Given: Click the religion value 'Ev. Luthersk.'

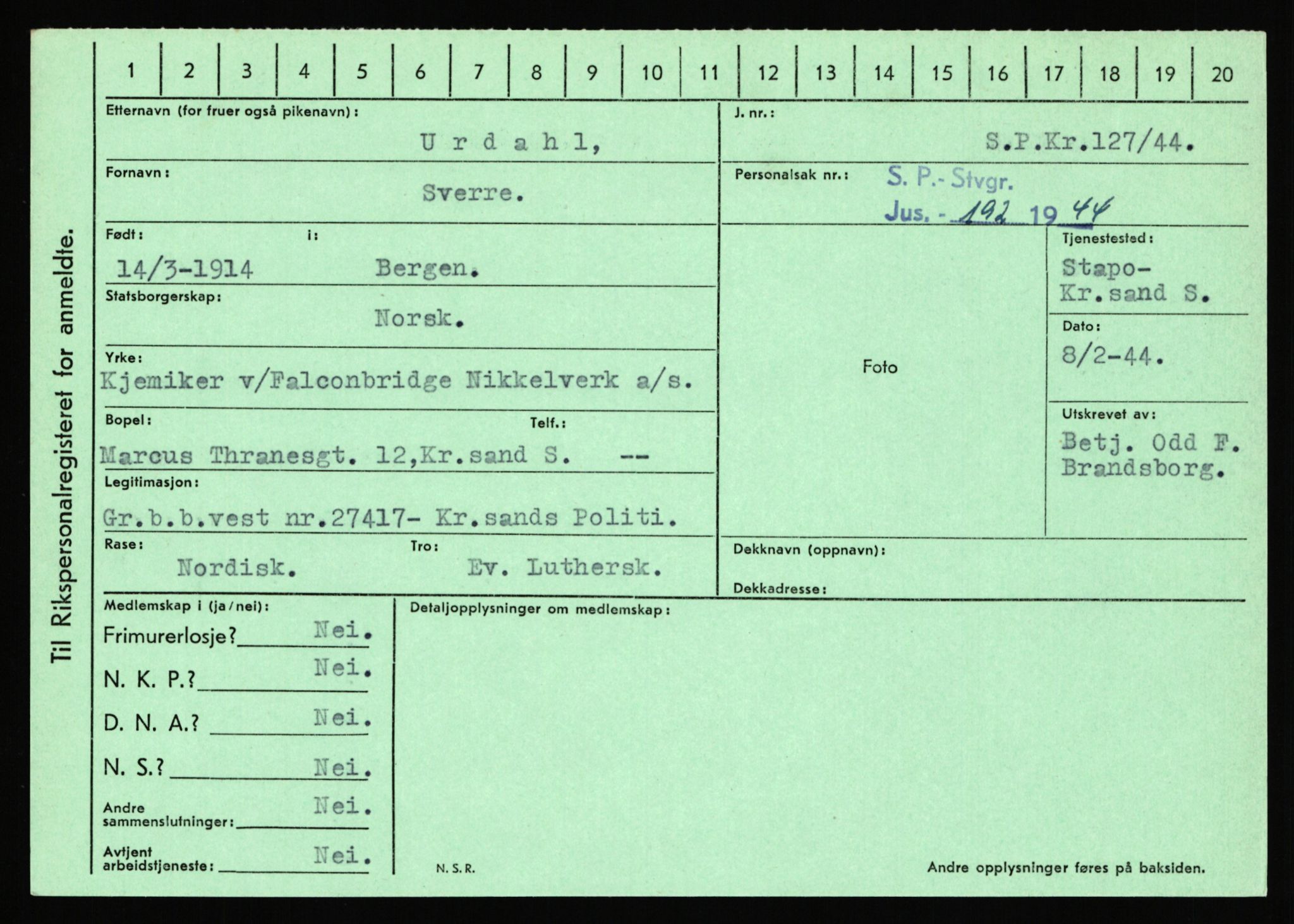Looking at the screenshot, I should (565, 568).
